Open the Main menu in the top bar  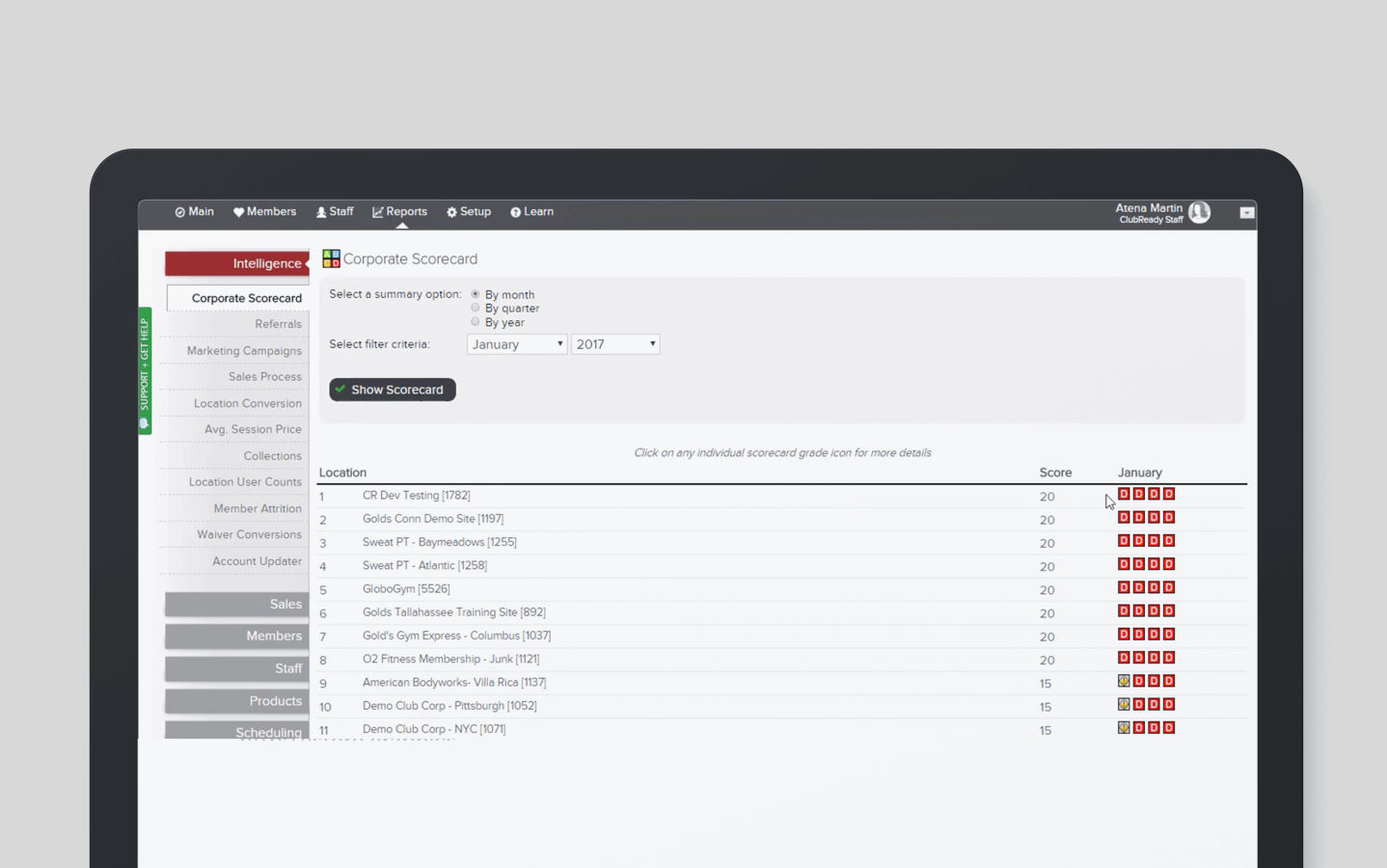[194, 212]
